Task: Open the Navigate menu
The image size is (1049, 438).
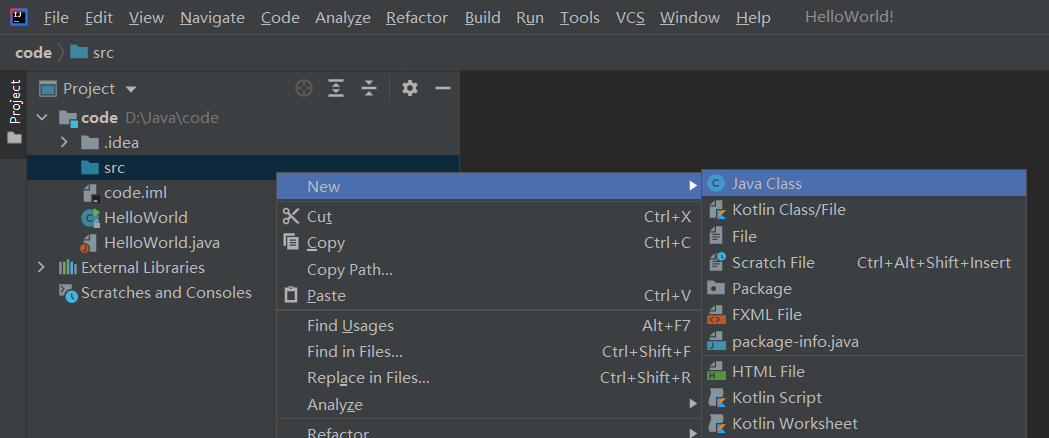Action: tap(212, 17)
